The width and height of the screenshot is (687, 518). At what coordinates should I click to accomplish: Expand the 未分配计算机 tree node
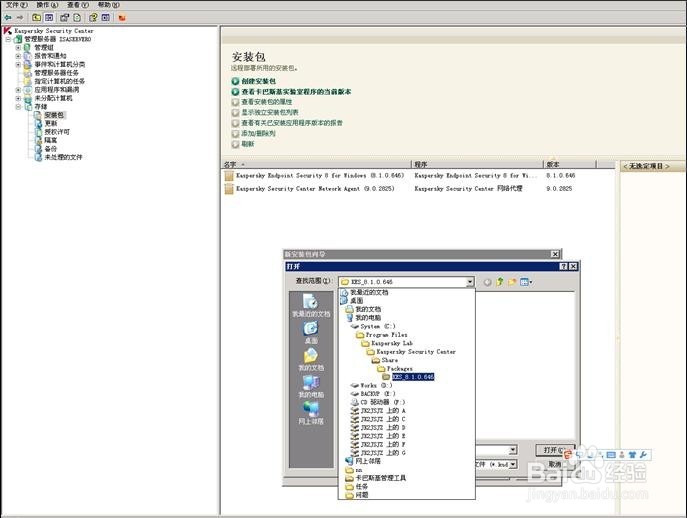point(18,98)
